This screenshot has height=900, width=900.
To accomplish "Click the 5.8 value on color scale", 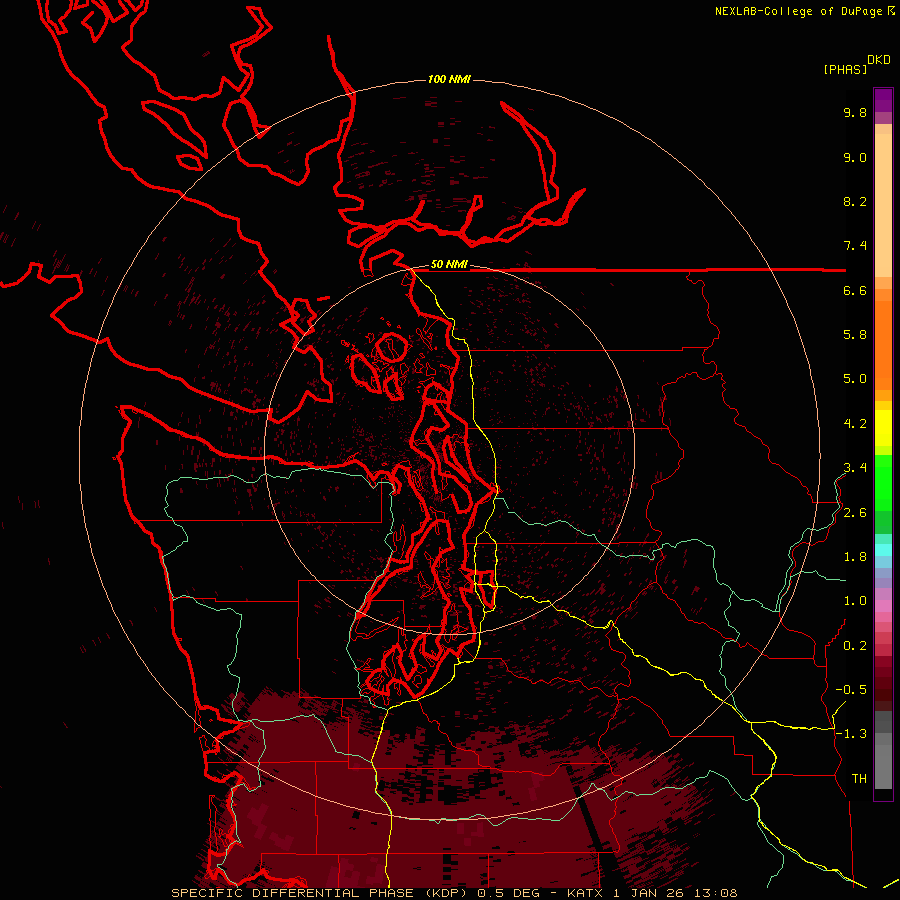I will [x=855, y=335].
